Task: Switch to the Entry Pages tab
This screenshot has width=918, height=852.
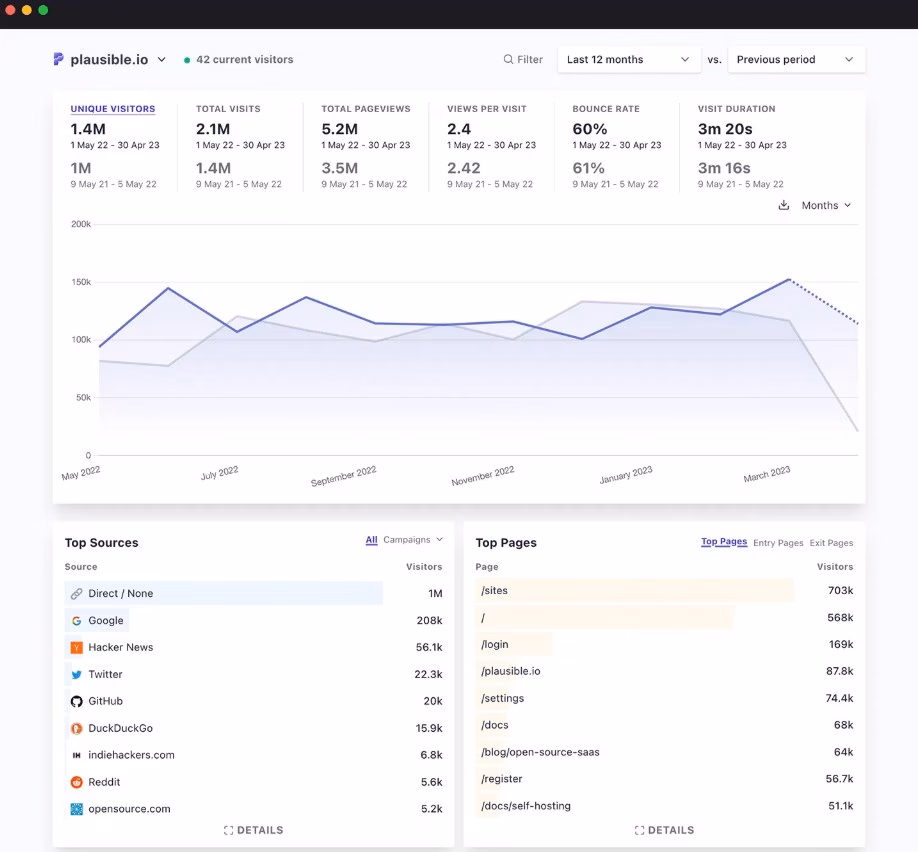Action: pyautogui.click(x=779, y=542)
